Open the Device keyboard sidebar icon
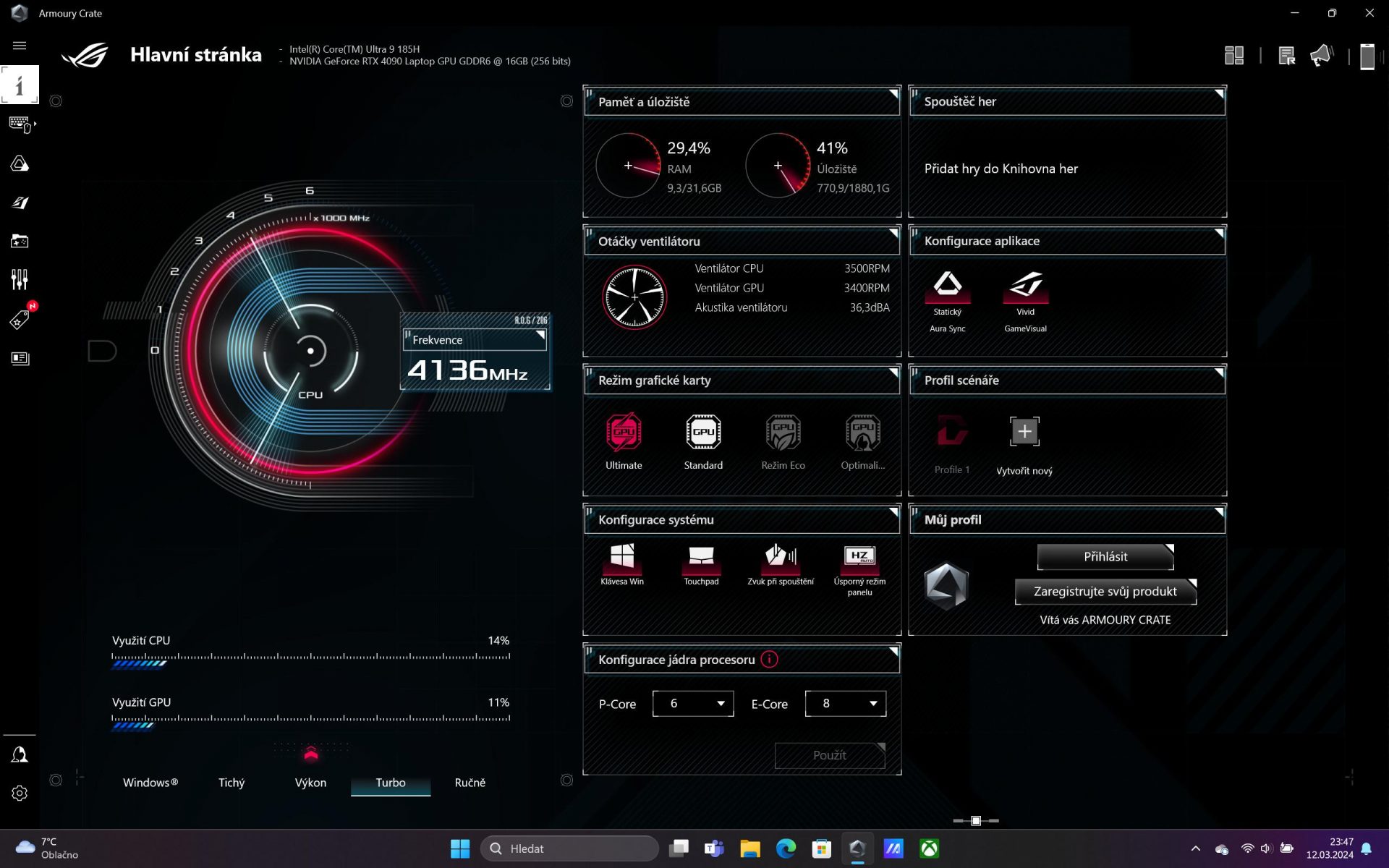1389x868 pixels. [21, 124]
